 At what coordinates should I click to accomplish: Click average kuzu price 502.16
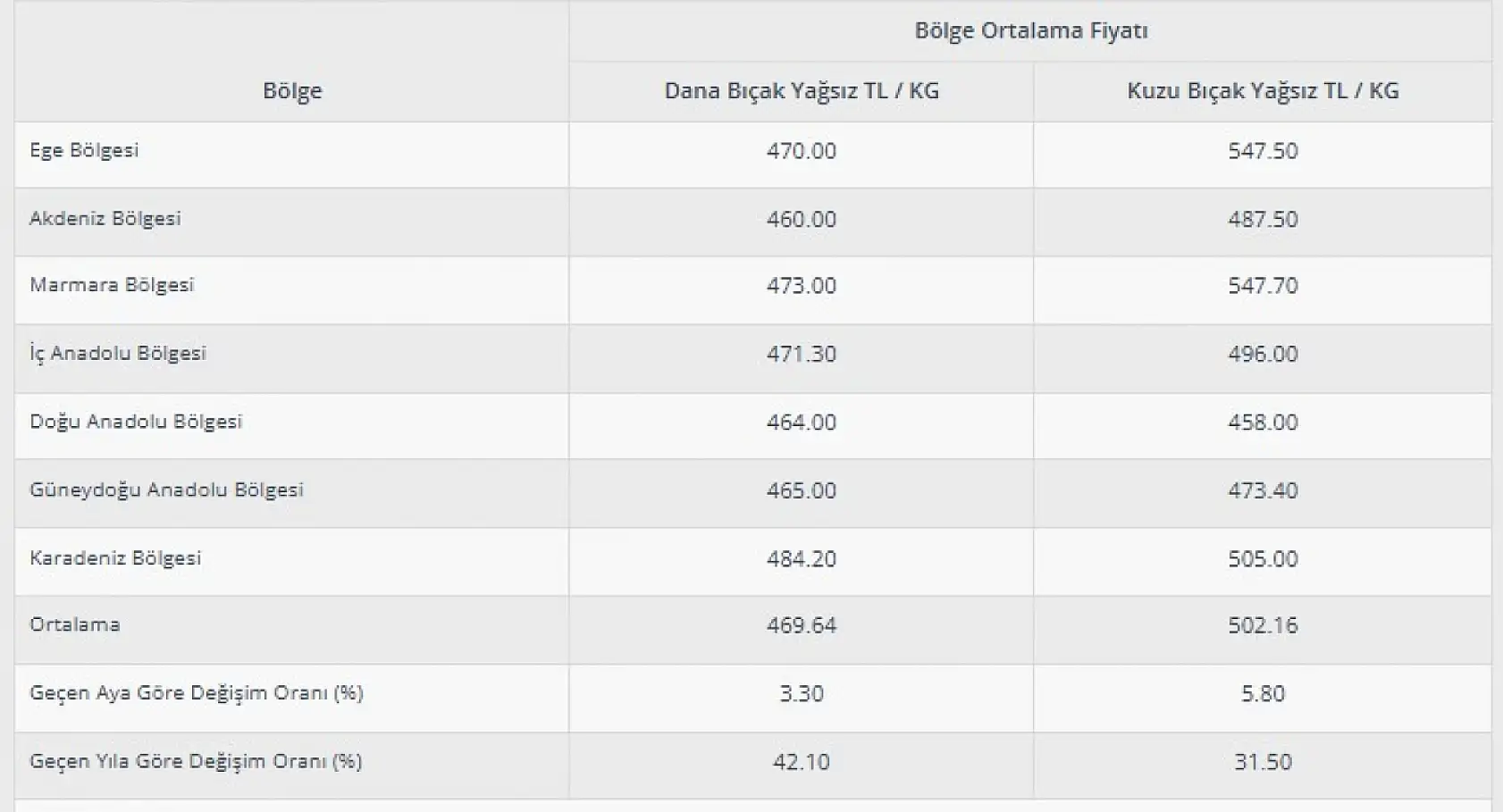1263,625
